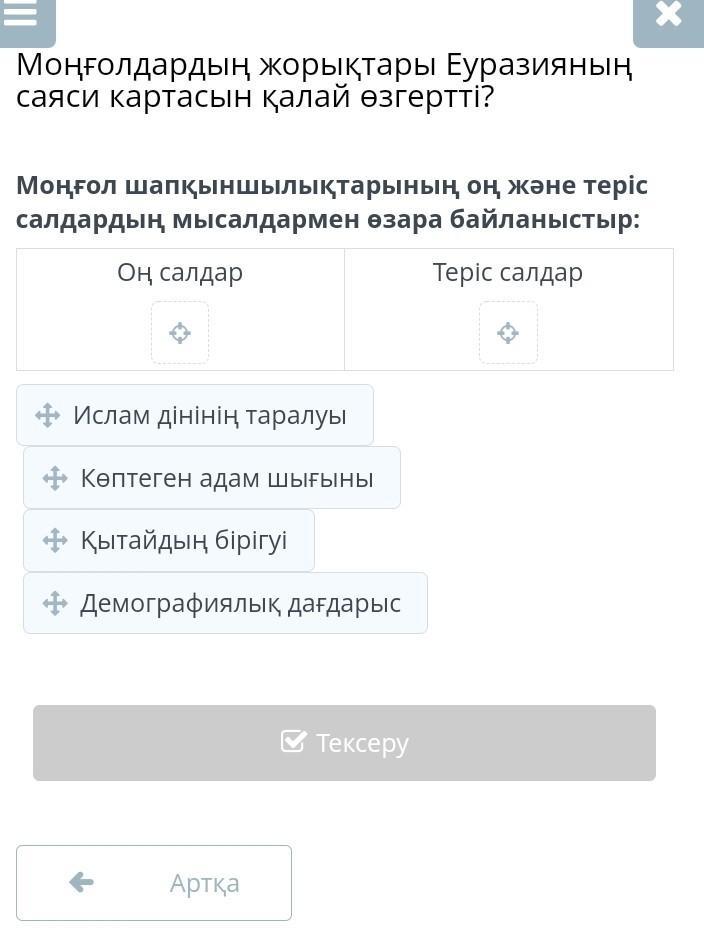
Task: Click drop target under Оң салдар
Action: tap(180, 333)
